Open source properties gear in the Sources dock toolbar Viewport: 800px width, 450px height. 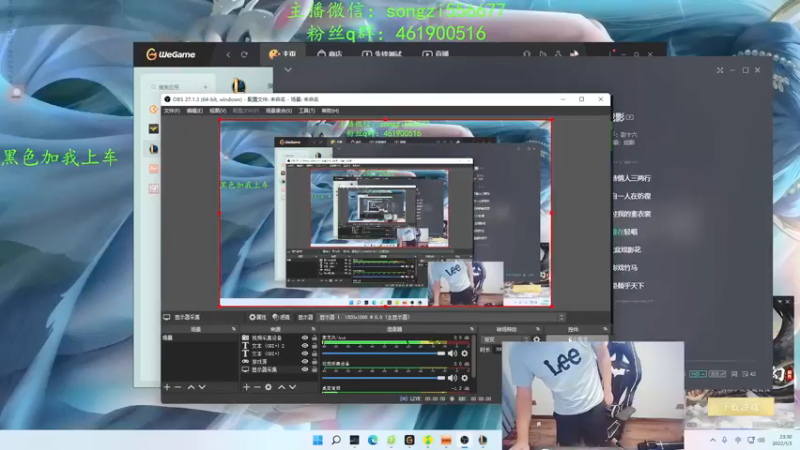(268, 387)
